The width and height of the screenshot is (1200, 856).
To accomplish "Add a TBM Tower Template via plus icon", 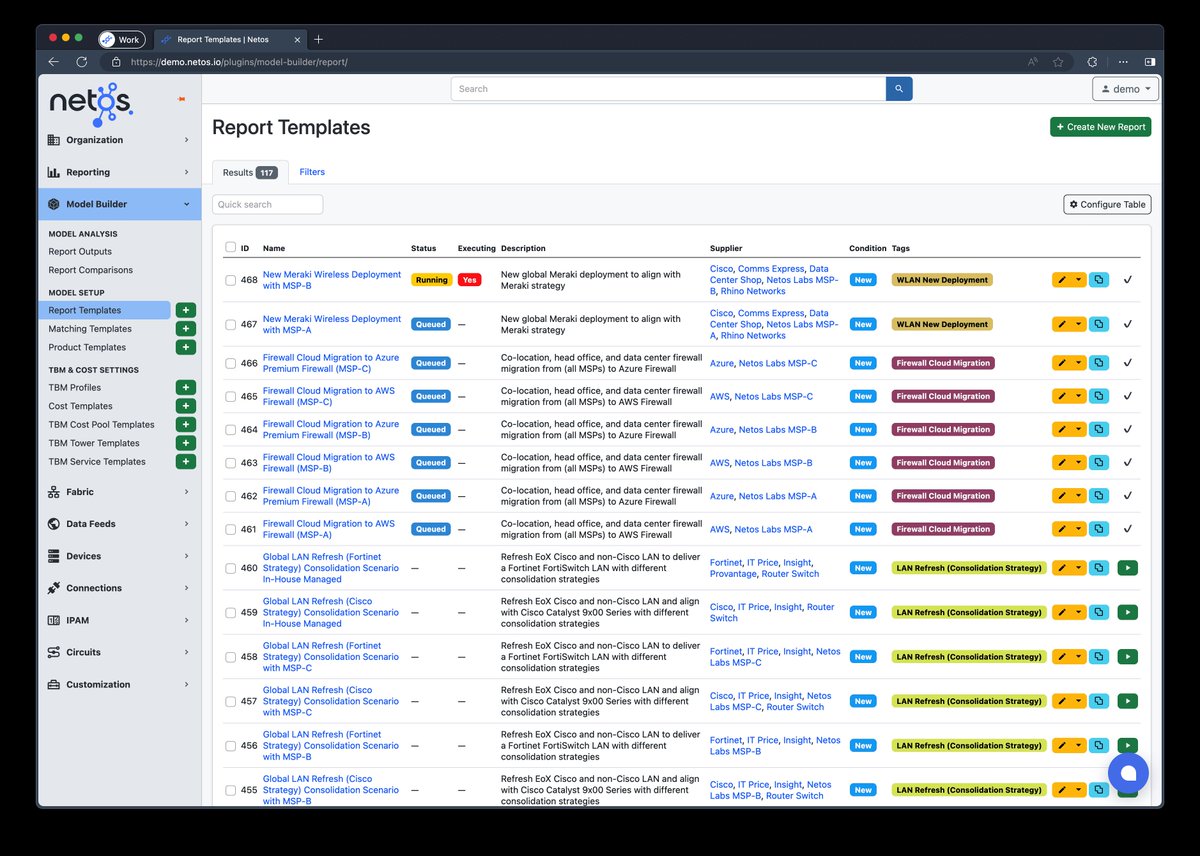I will point(186,443).
